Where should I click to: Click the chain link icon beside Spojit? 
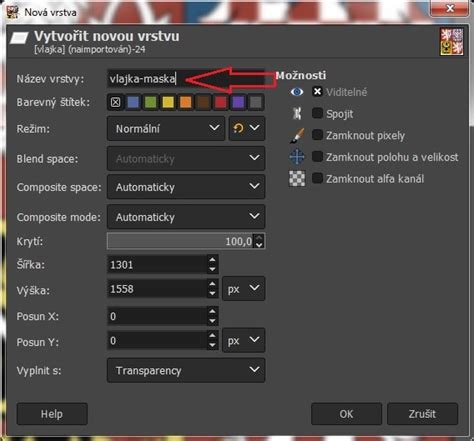point(297,114)
